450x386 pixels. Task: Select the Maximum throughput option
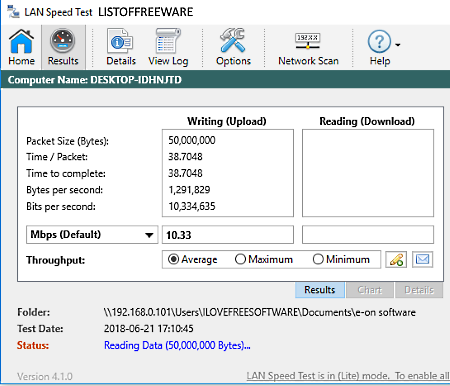coord(264,259)
